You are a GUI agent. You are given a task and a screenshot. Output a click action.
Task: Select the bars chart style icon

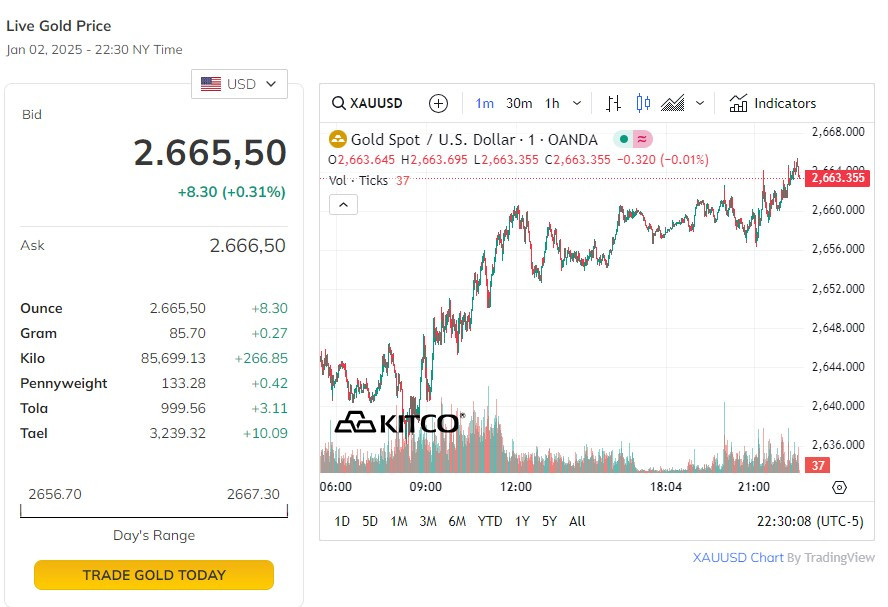614,103
